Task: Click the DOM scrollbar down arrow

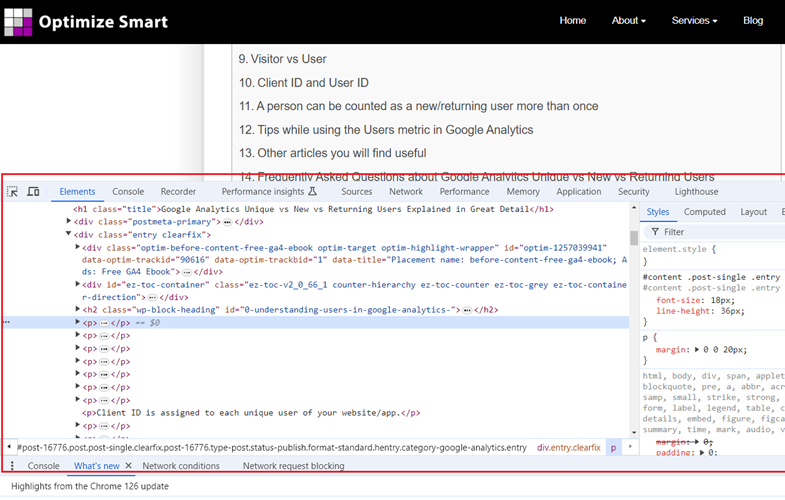Action: click(x=634, y=432)
